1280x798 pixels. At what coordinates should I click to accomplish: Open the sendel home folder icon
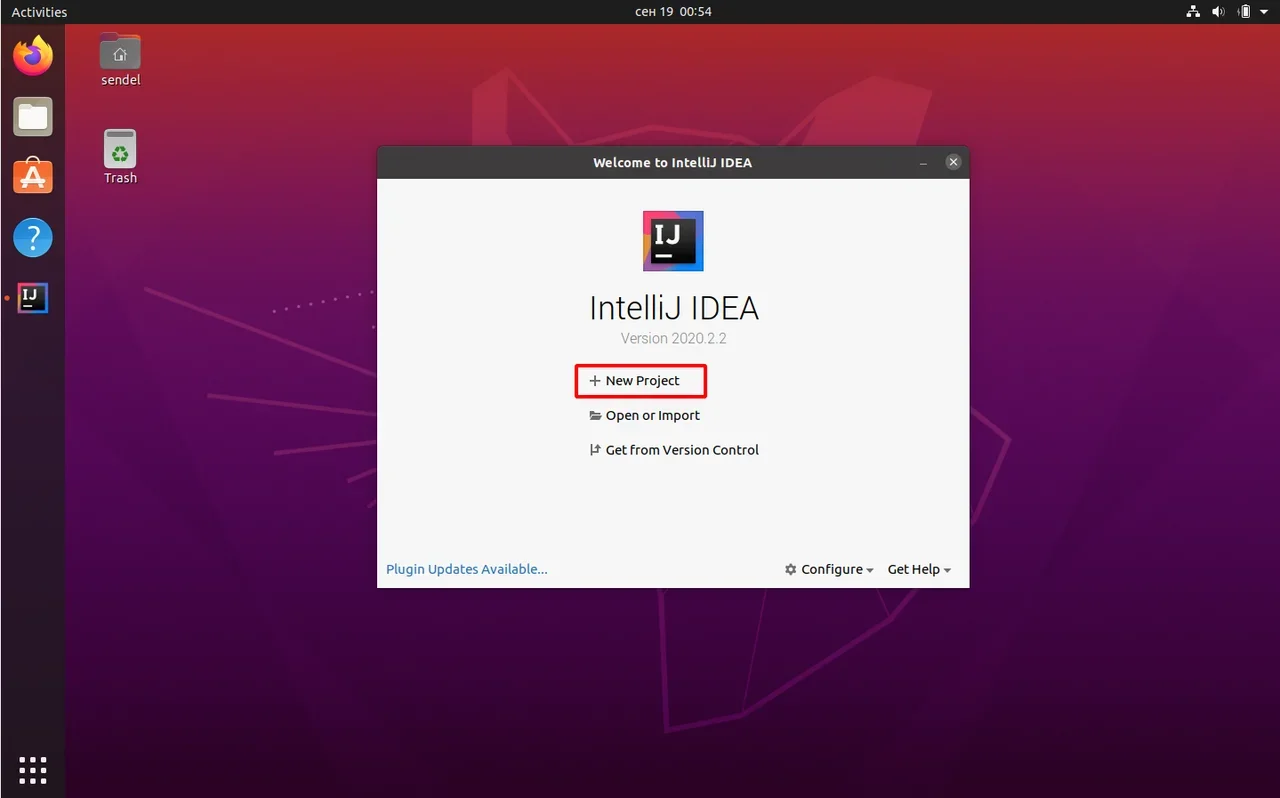(x=120, y=54)
